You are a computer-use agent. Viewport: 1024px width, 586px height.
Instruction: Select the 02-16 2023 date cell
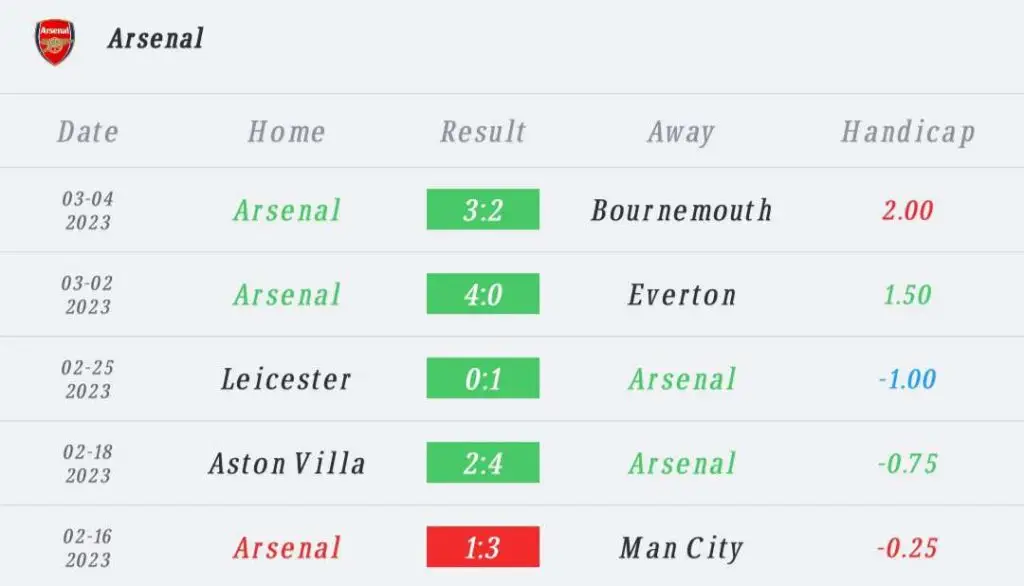coord(88,548)
